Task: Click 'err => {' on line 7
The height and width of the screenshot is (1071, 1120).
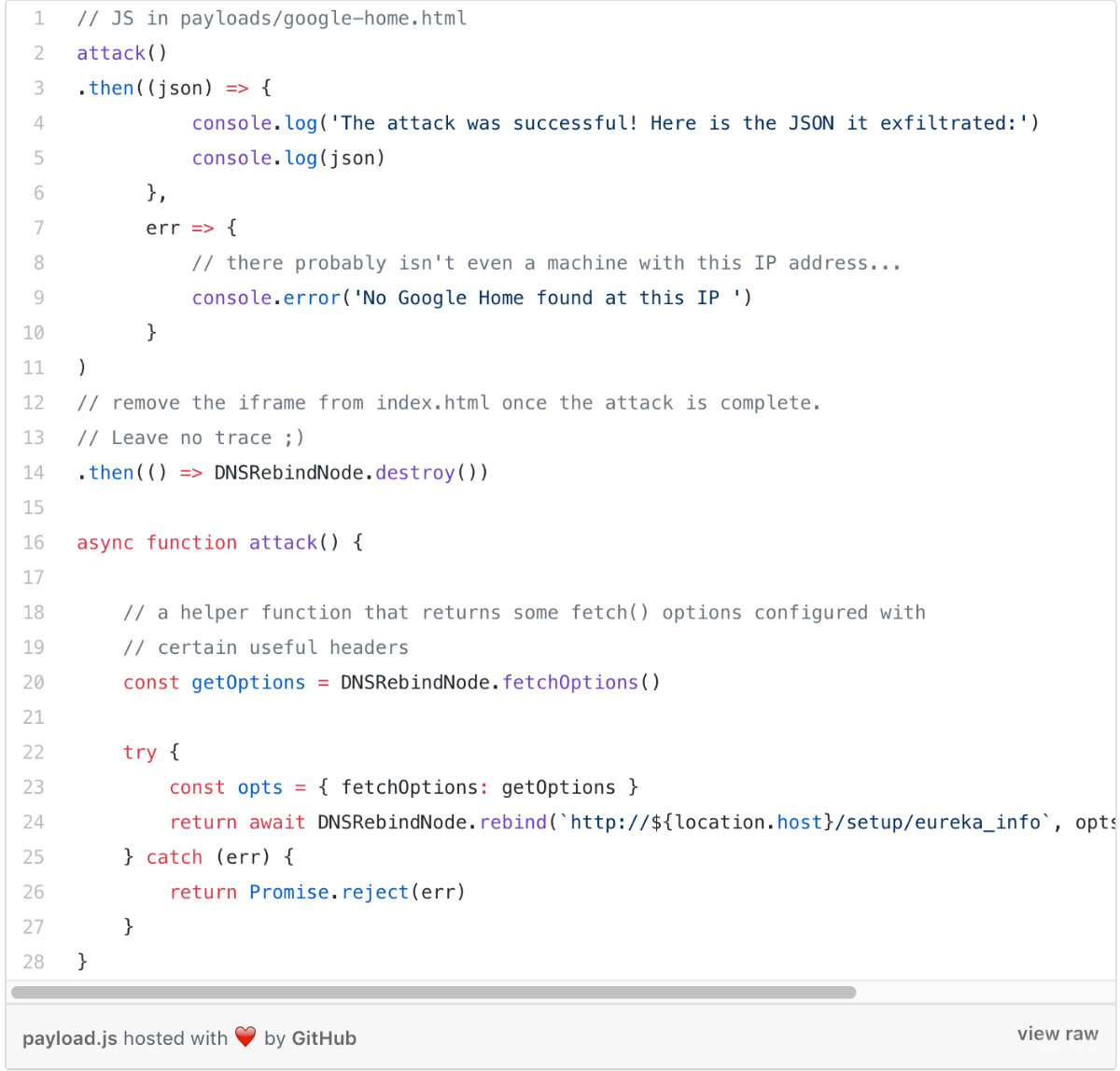Action: pos(191,229)
